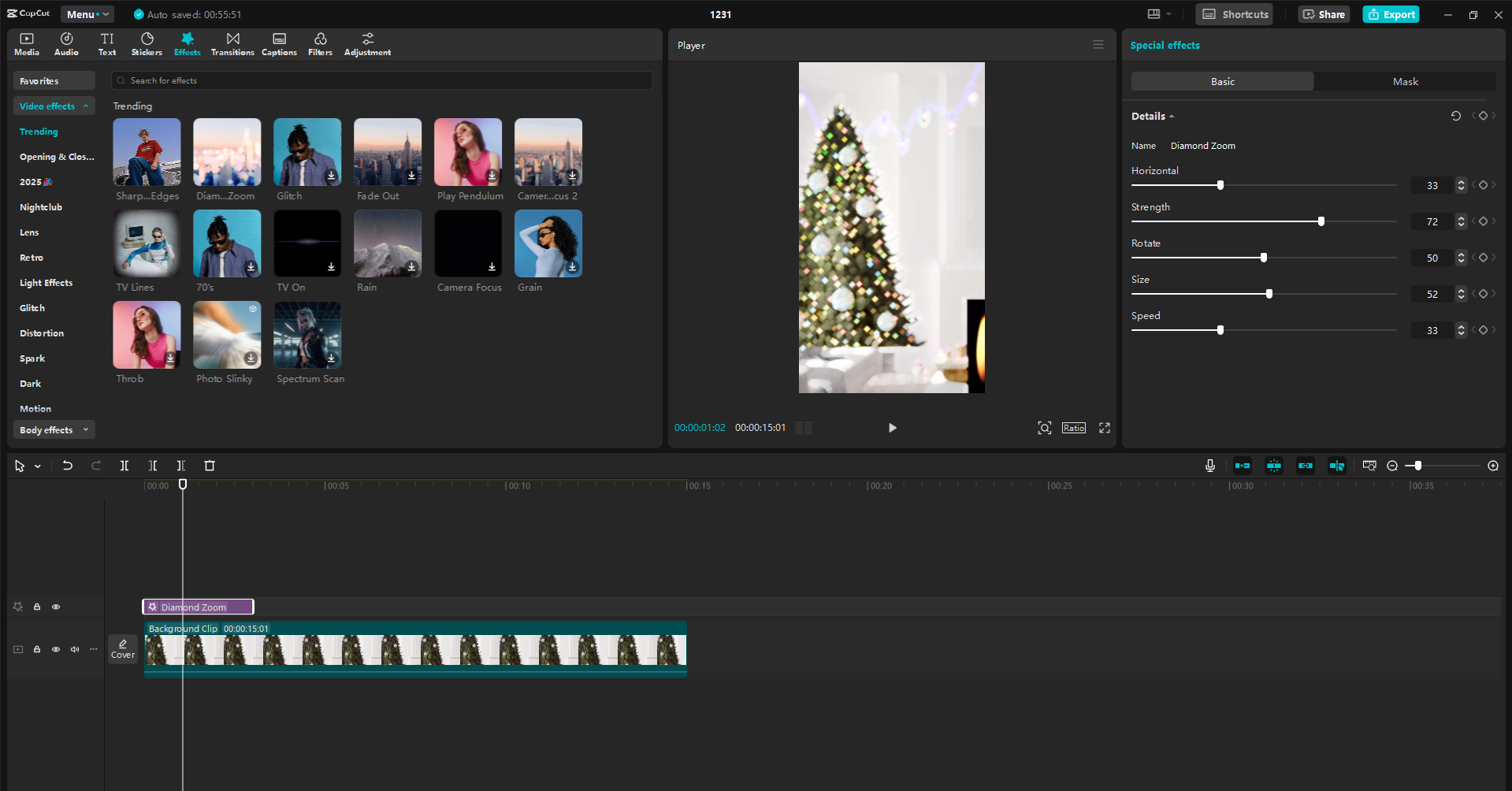Toggle main track magnet

coord(1243,466)
